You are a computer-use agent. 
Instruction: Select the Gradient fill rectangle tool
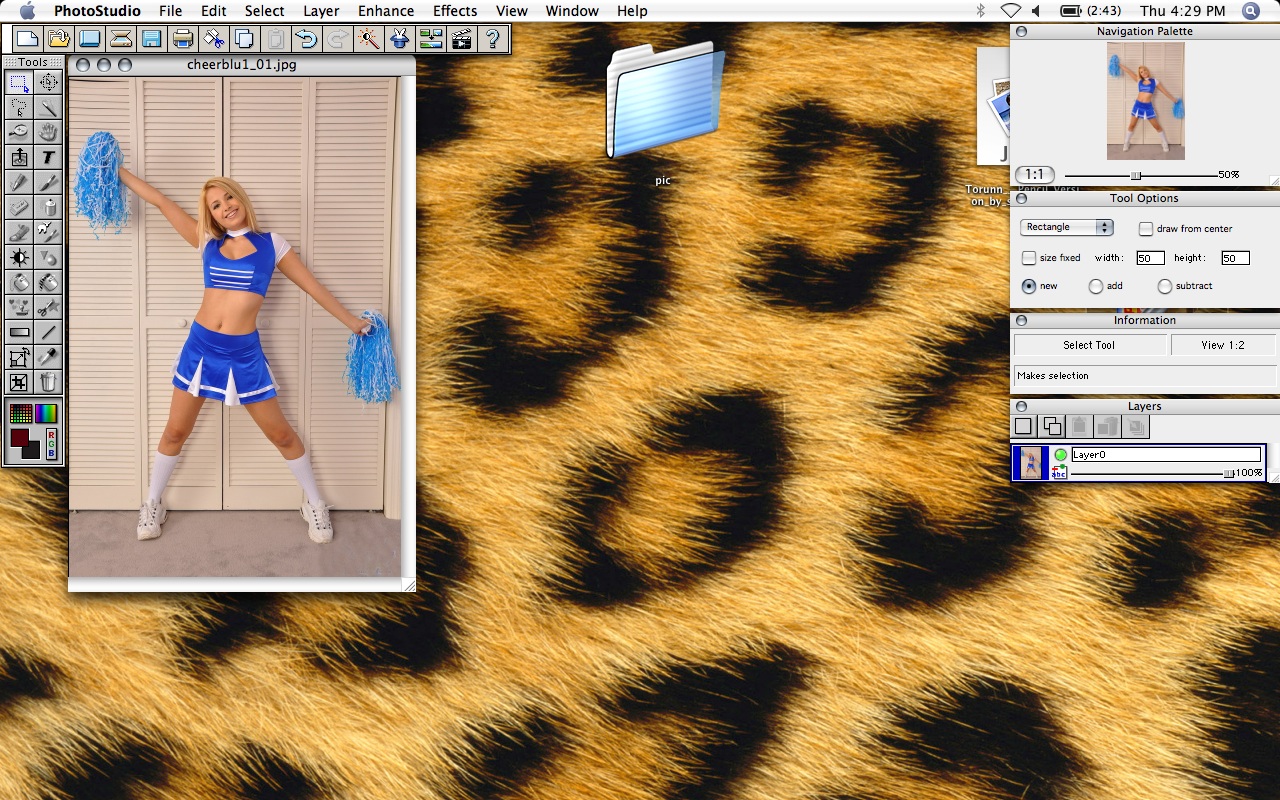pyautogui.click(x=19, y=332)
